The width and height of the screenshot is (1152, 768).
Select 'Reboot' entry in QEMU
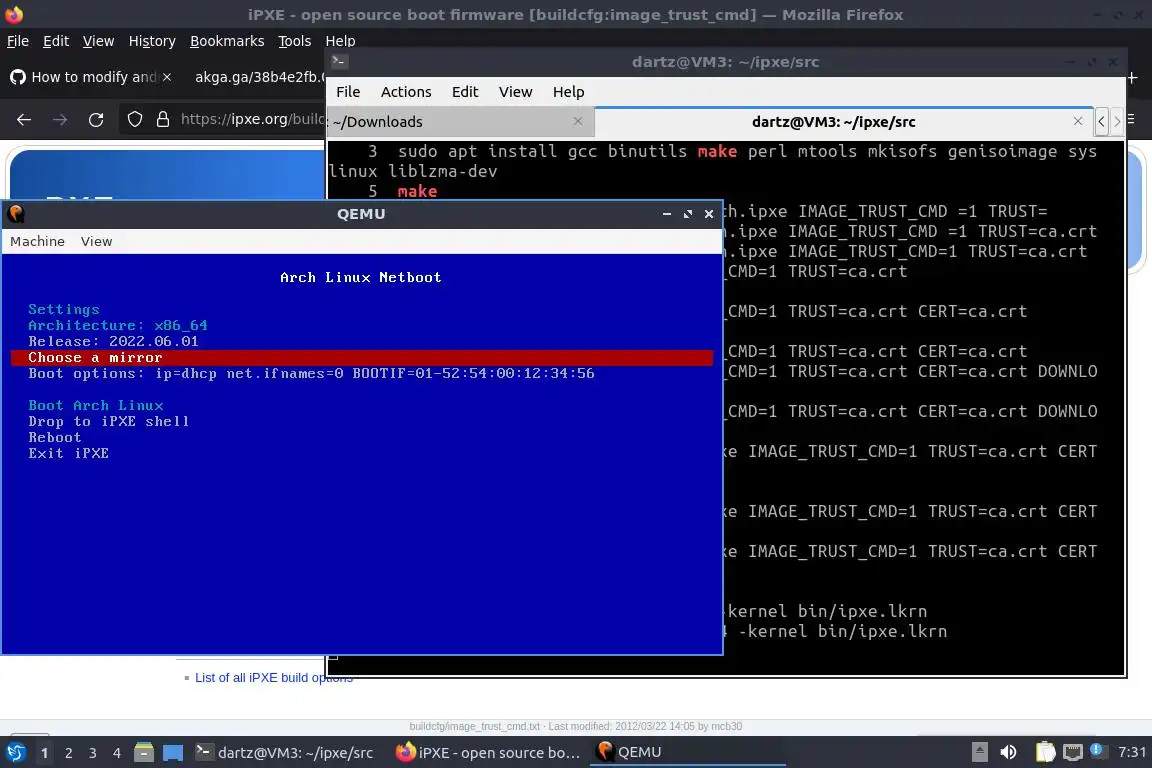(55, 438)
